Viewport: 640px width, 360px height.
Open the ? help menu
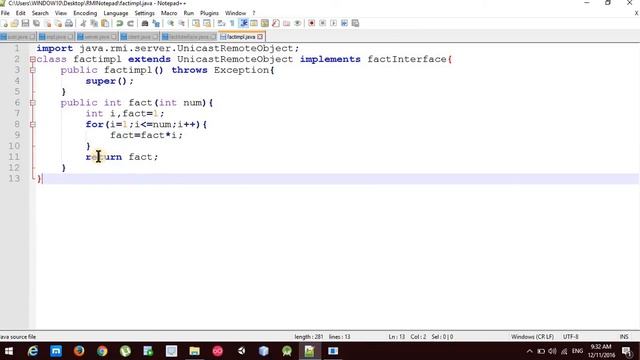[253, 13]
